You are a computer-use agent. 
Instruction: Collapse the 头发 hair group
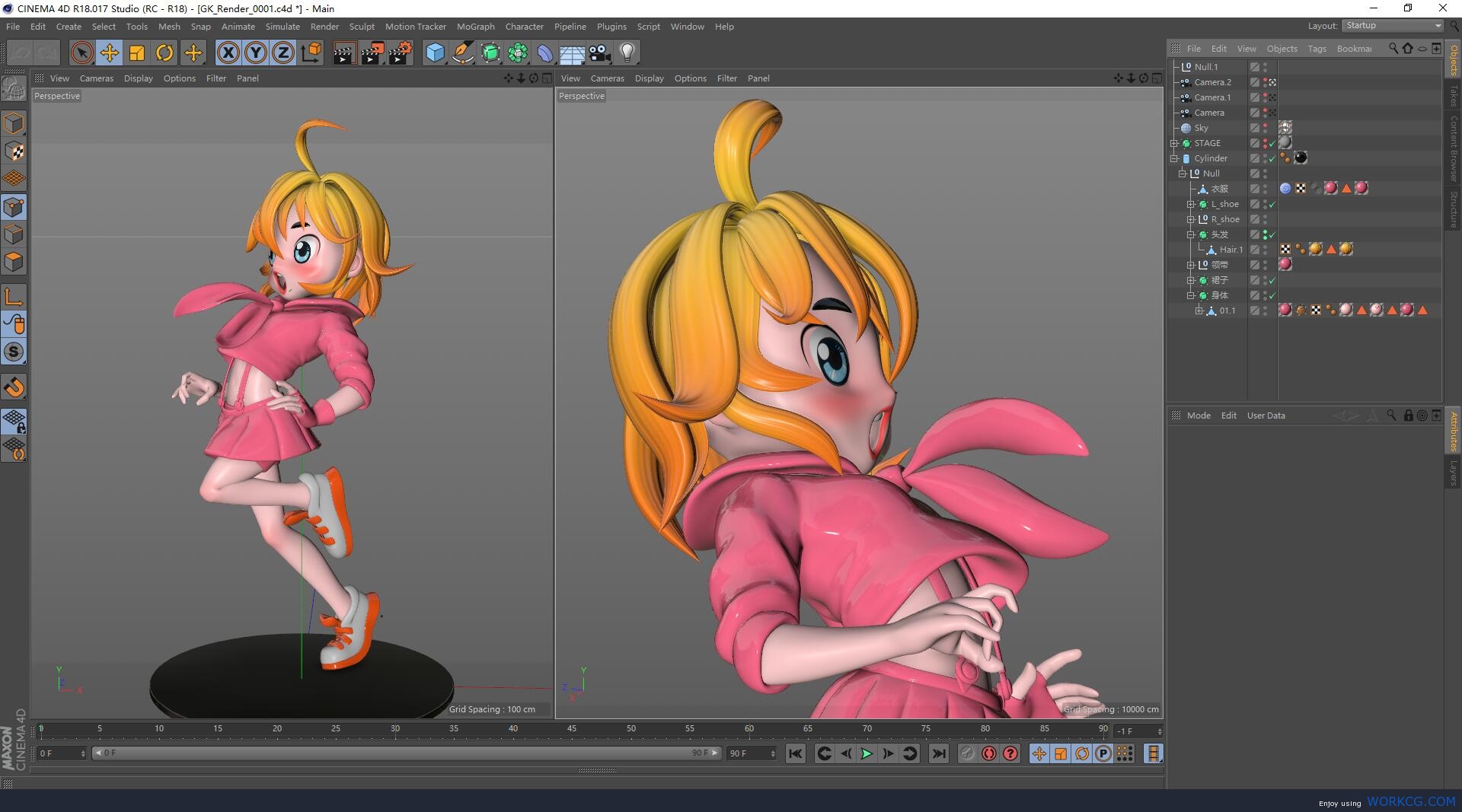pos(1191,234)
